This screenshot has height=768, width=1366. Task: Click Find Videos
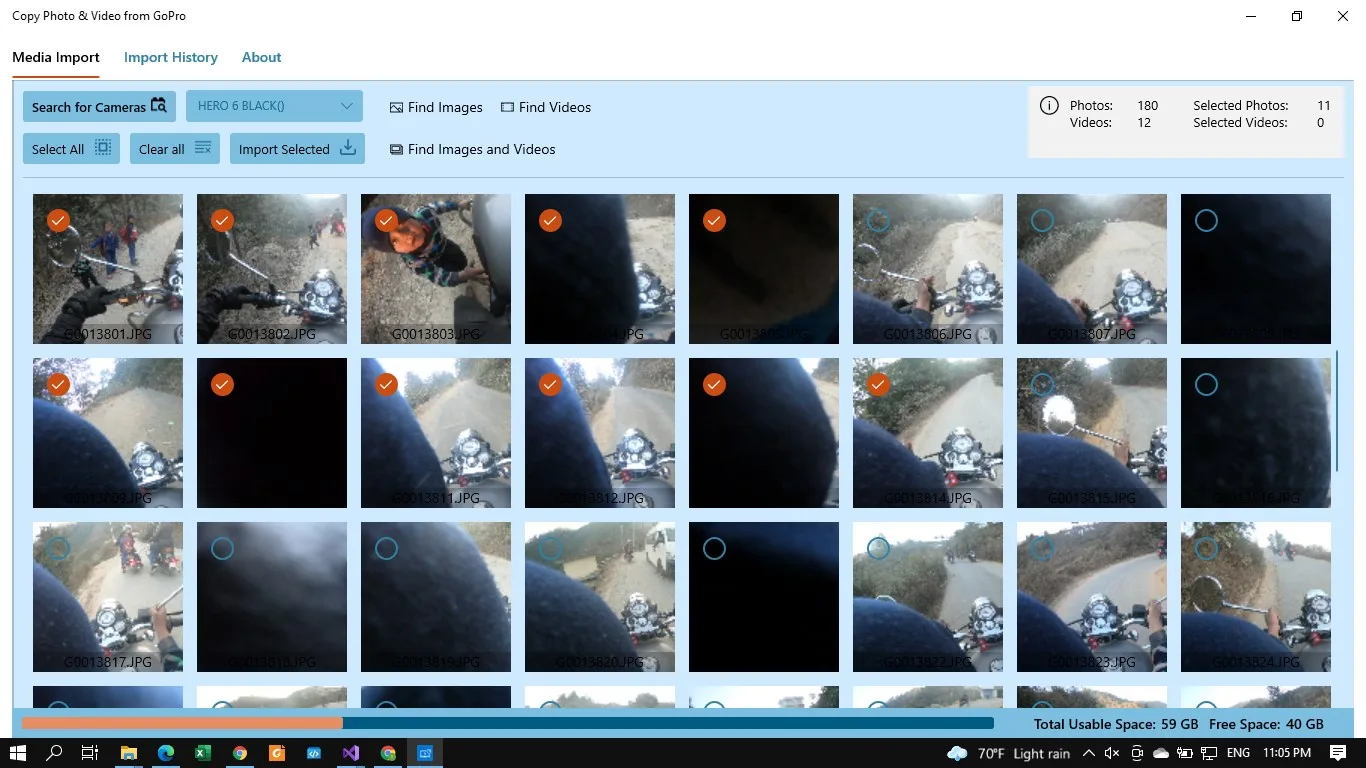(x=546, y=107)
